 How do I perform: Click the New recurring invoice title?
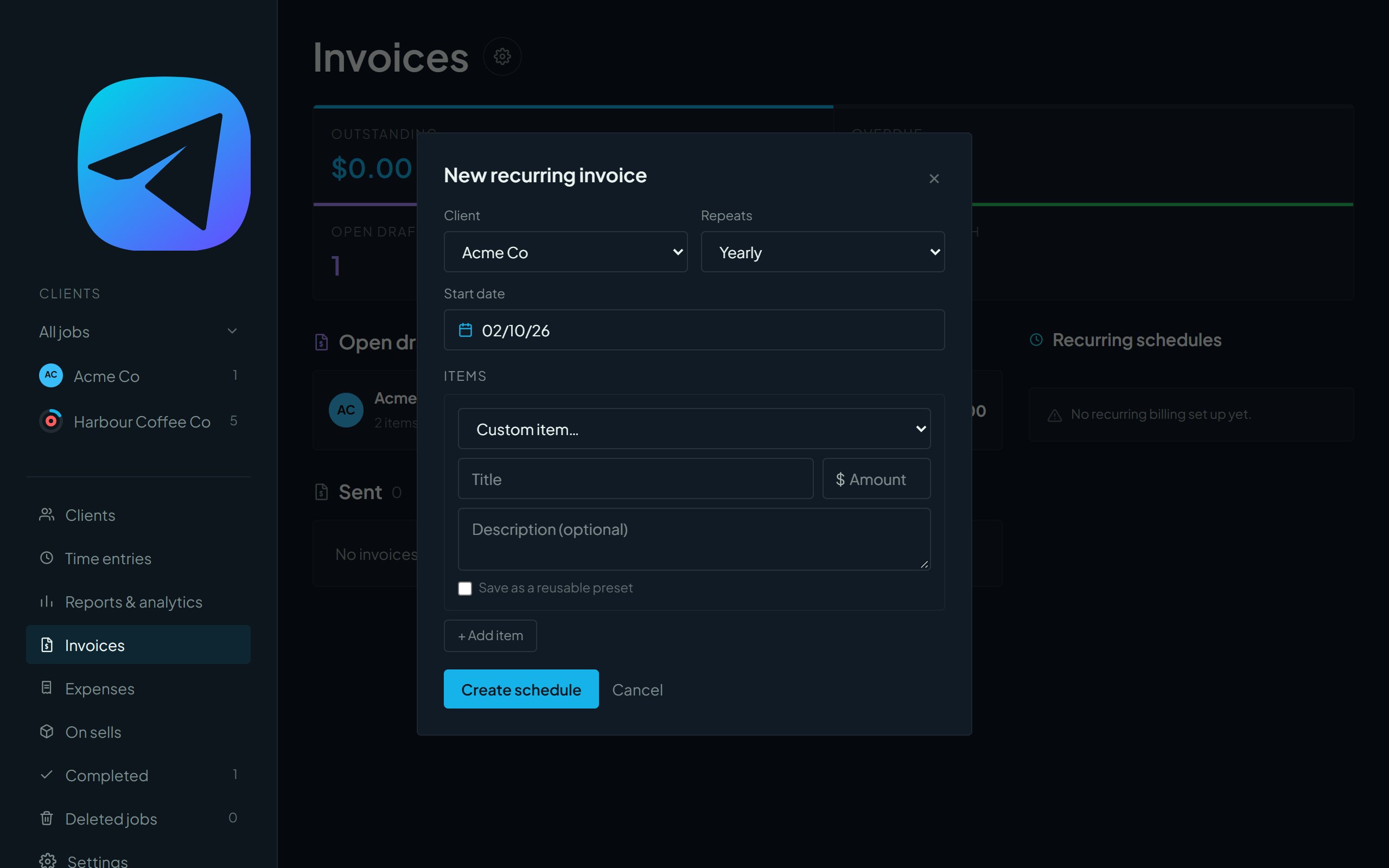point(545,175)
